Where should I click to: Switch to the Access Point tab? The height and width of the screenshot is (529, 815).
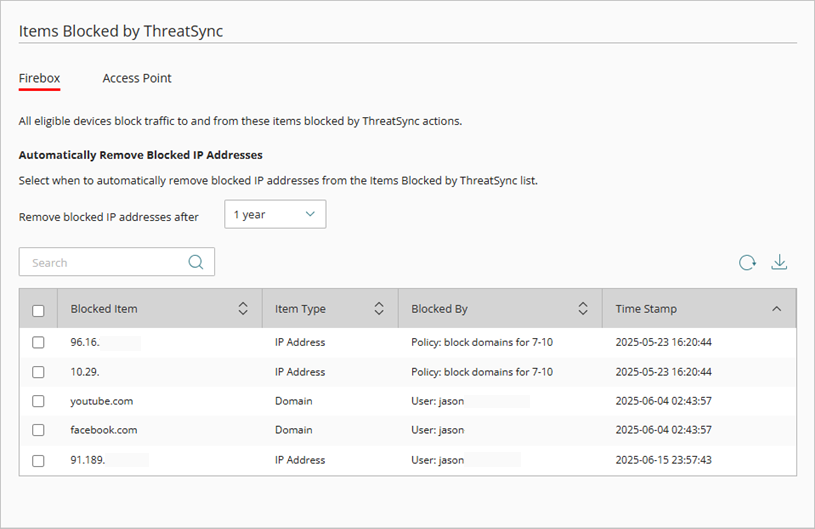tap(137, 78)
